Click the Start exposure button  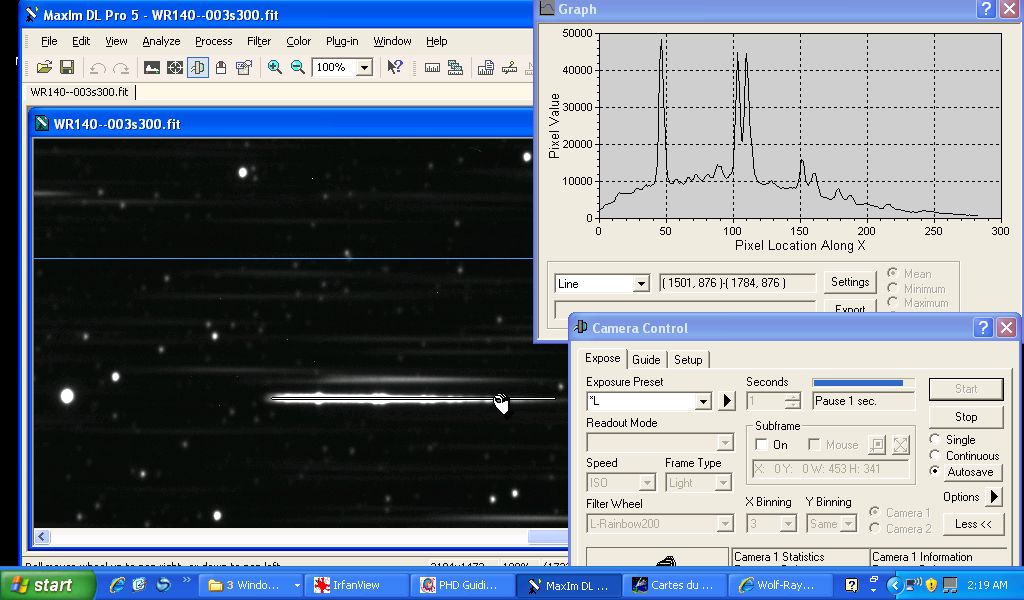tap(966, 389)
